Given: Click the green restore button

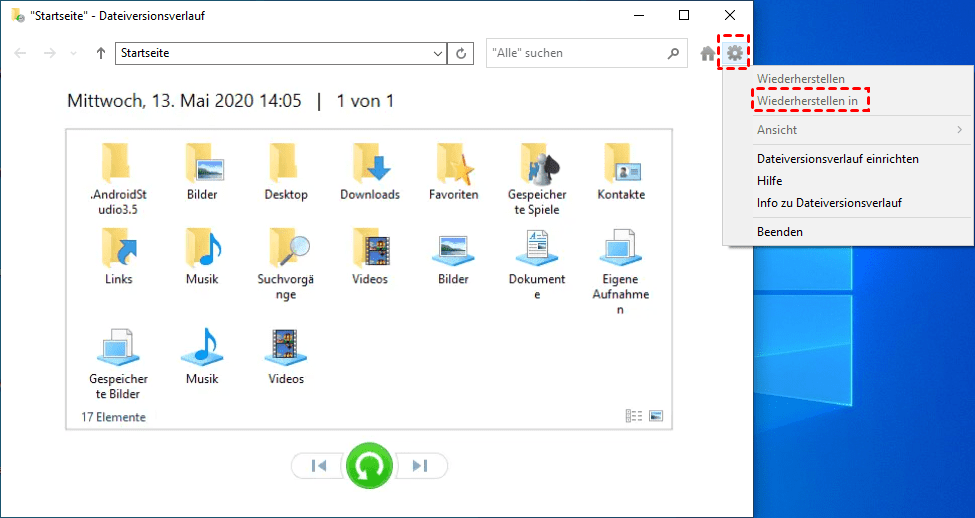Looking at the screenshot, I should pyautogui.click(x=369, y=466).
